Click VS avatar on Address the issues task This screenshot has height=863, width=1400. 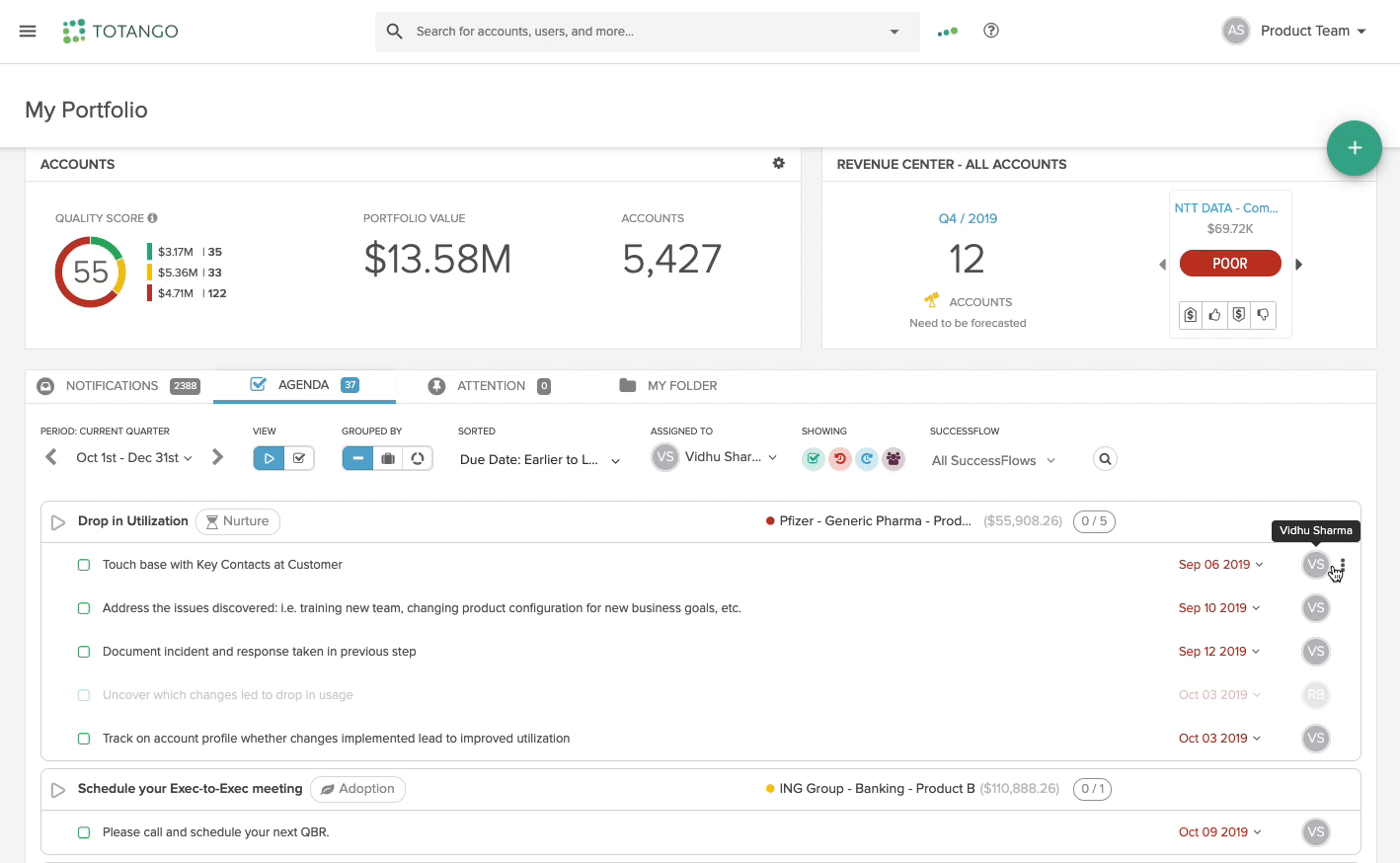[1316, 608]
